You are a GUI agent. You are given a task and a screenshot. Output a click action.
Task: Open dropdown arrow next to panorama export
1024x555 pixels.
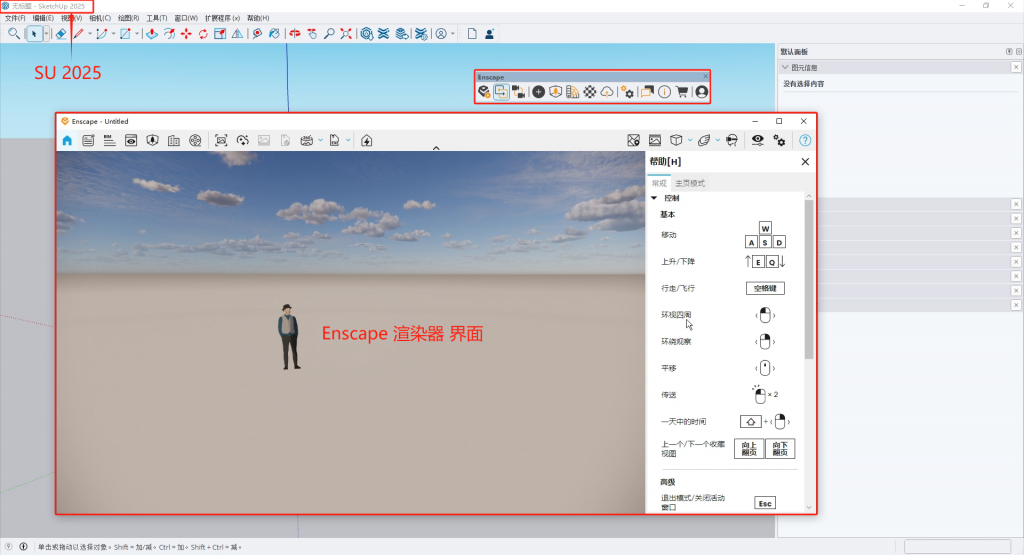pyautogui.click(x=321, y=140)
